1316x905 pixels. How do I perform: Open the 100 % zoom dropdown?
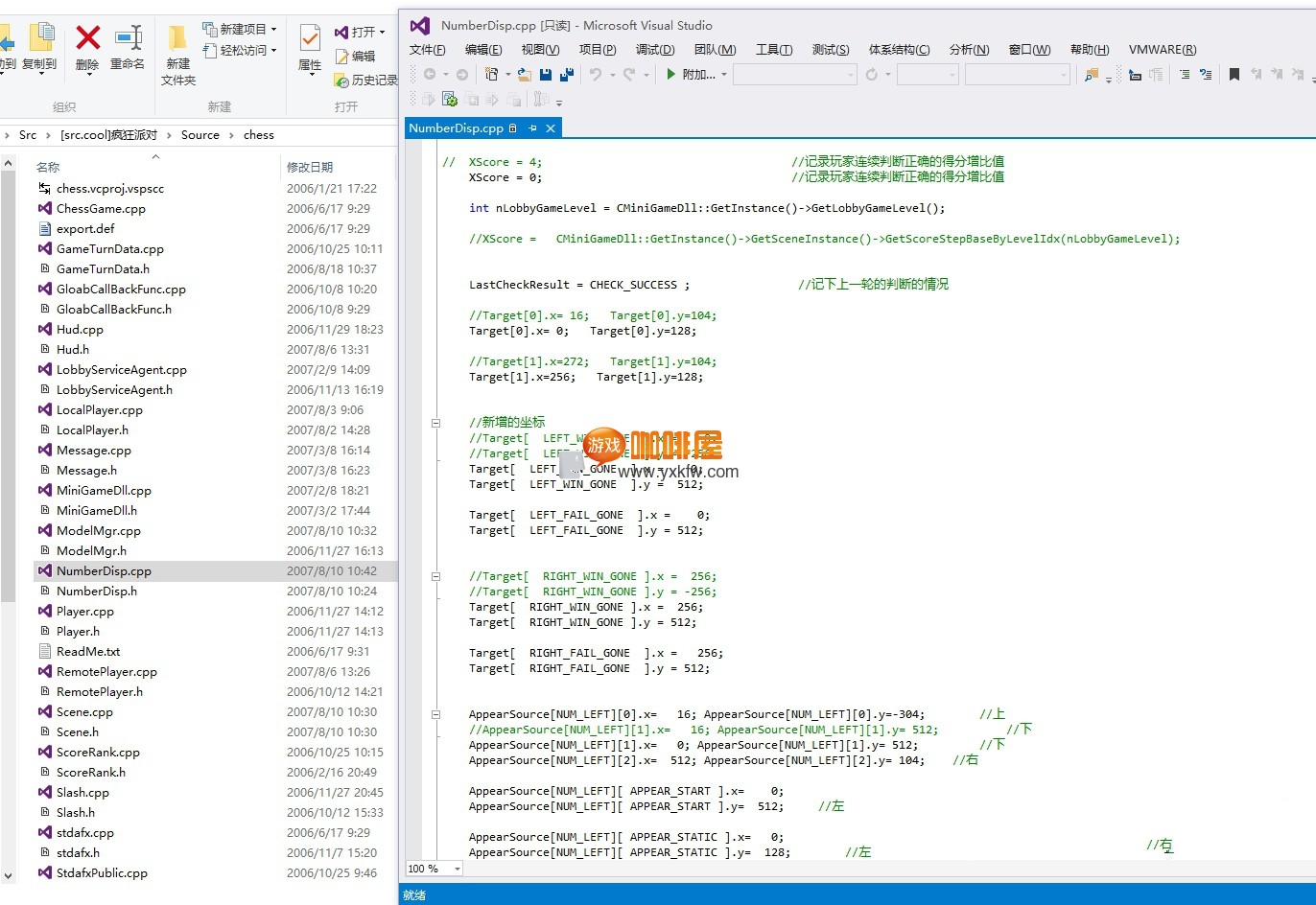[x=457, y=869]
